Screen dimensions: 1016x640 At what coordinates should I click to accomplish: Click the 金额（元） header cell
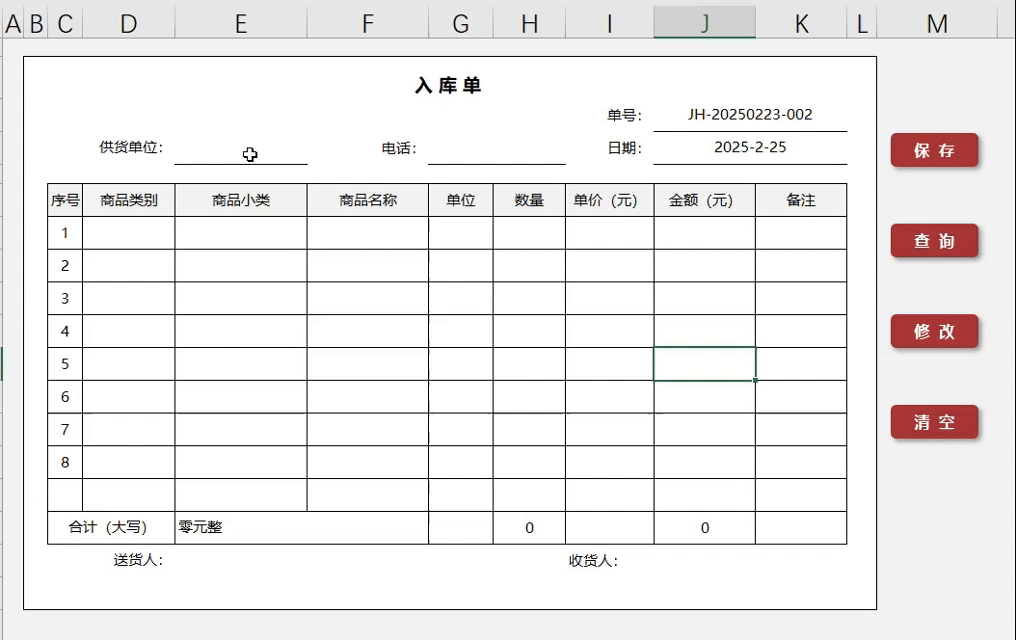tap(704, 200)
